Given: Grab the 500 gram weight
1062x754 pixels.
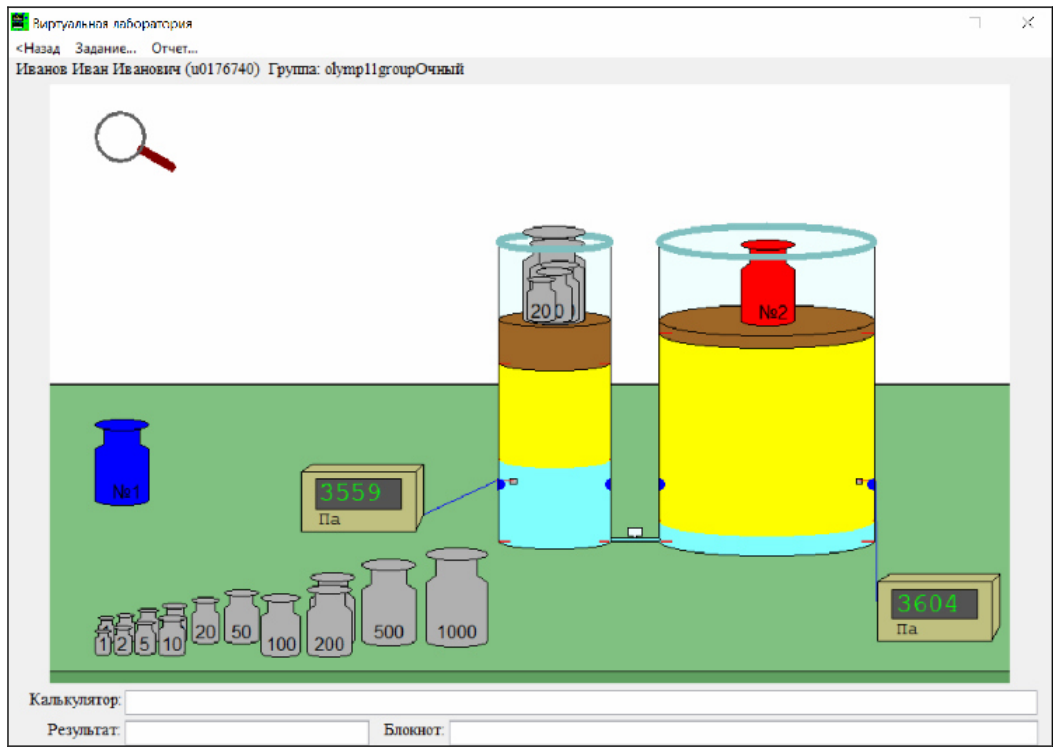Looking at the screenshot, I should 388,602.
